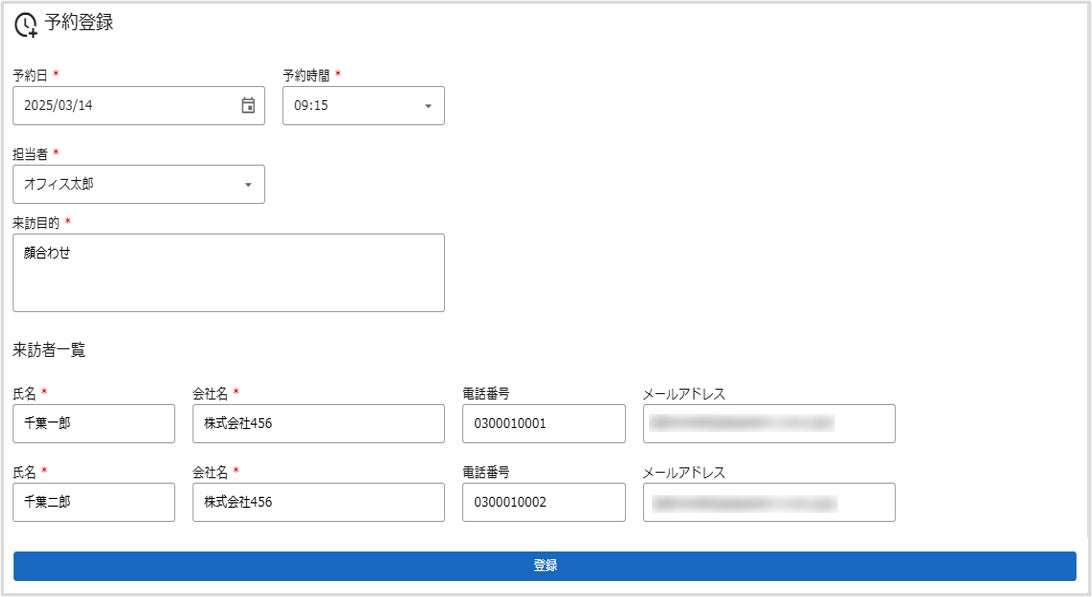Open the calendar picker icon
Viewport: 1092px width, 597px height.
(x=248, y=105)
